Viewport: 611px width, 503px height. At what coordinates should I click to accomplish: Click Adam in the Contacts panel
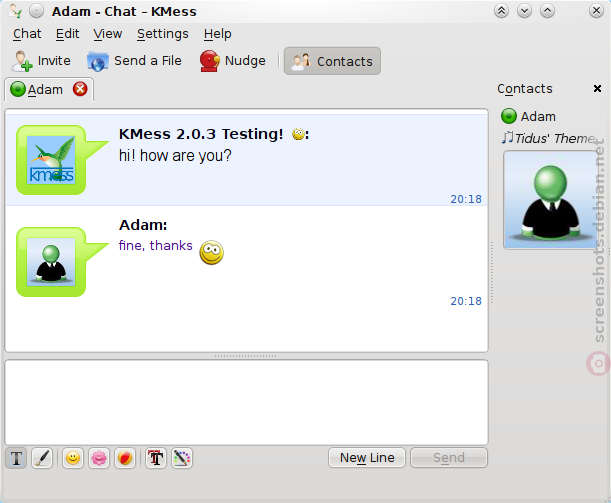pos(529,116)
